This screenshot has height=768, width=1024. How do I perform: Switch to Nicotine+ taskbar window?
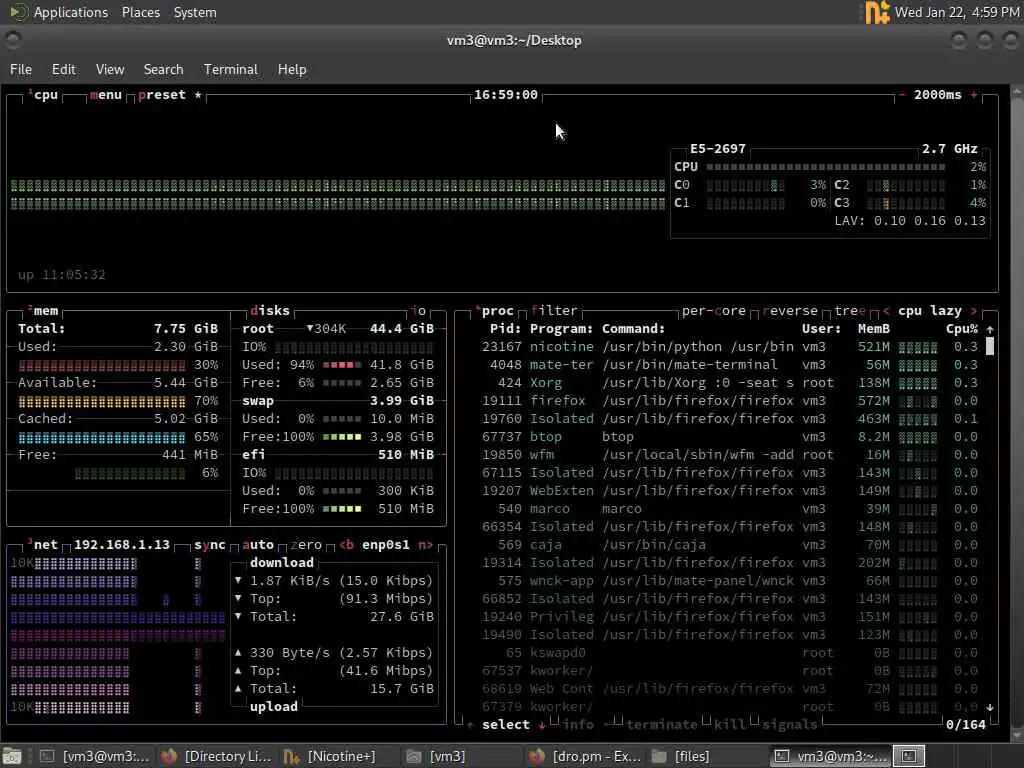[x=330, y=756]
